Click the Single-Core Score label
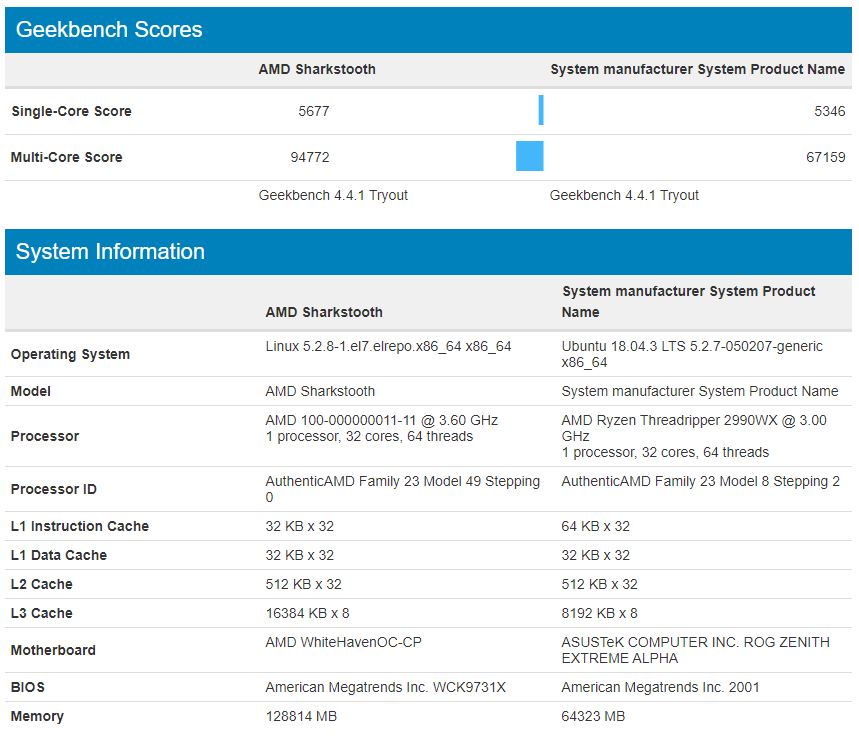Image resolution: width=859 pixels, height=737 pixels. [x=71, y=111]
